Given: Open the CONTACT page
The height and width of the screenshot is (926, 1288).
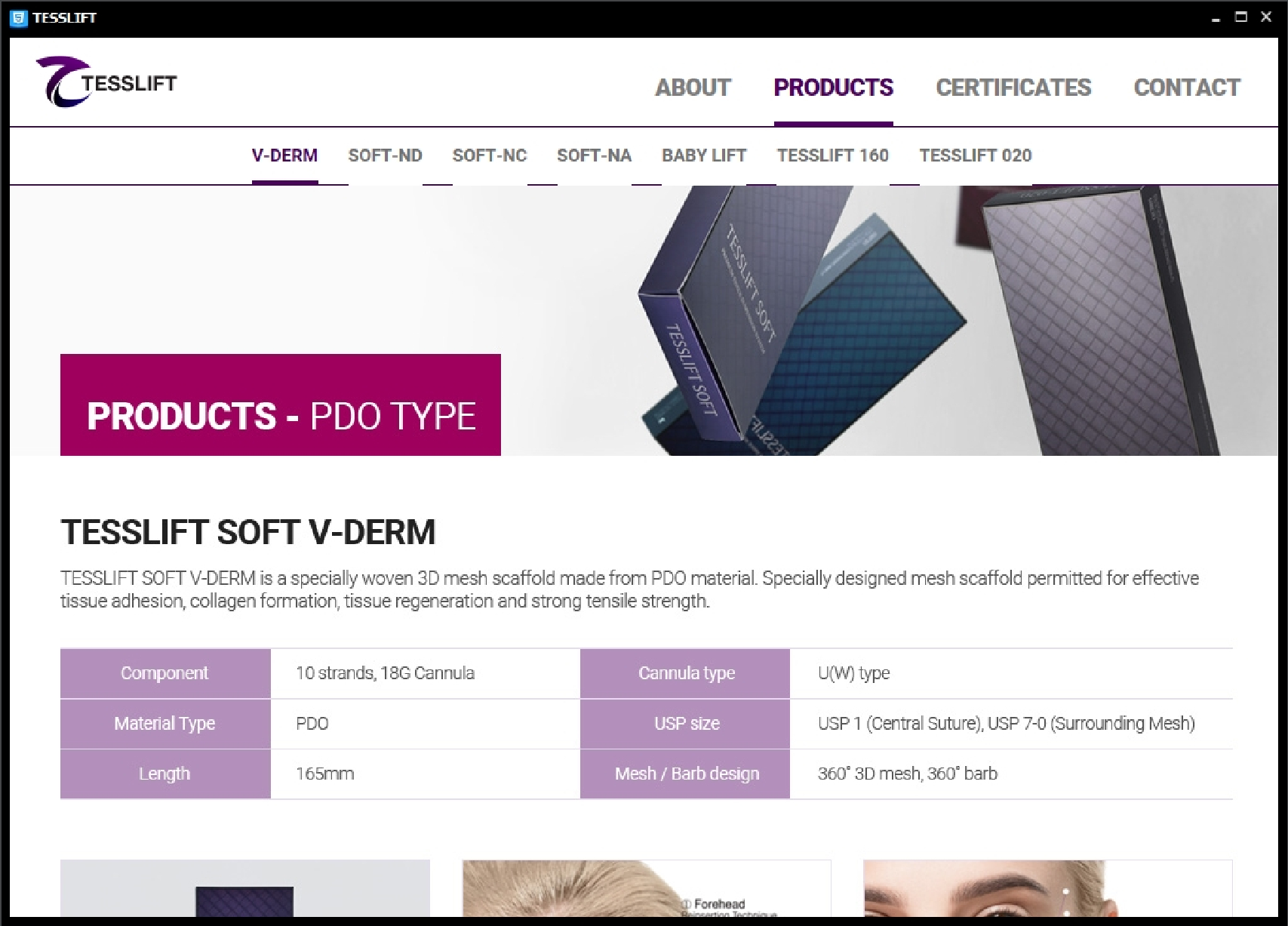Looking at the screenshot, I should [1187, 88].
